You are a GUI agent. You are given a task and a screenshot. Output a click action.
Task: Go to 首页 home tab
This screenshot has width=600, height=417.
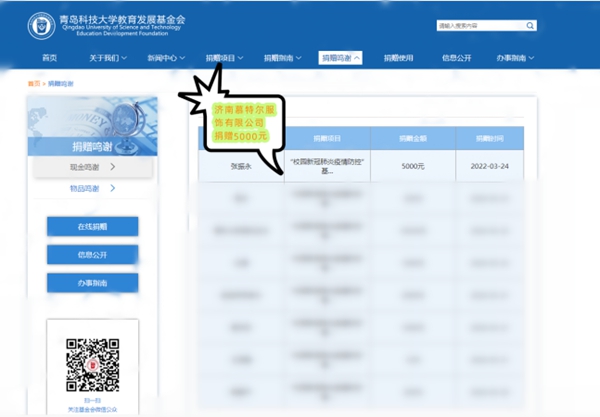50,58
